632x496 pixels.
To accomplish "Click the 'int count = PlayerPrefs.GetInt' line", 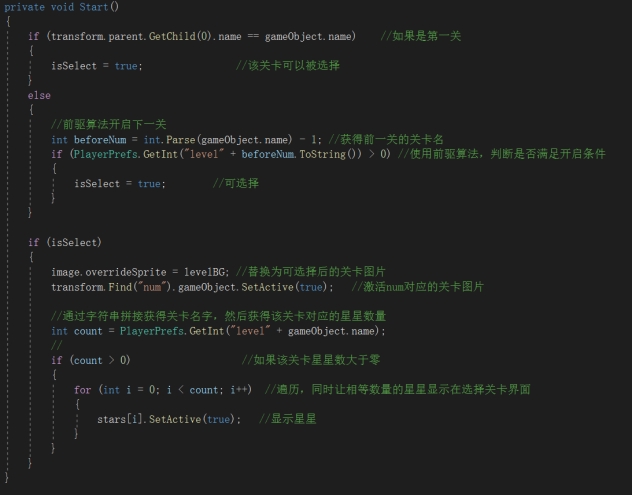I will point(218,331).
